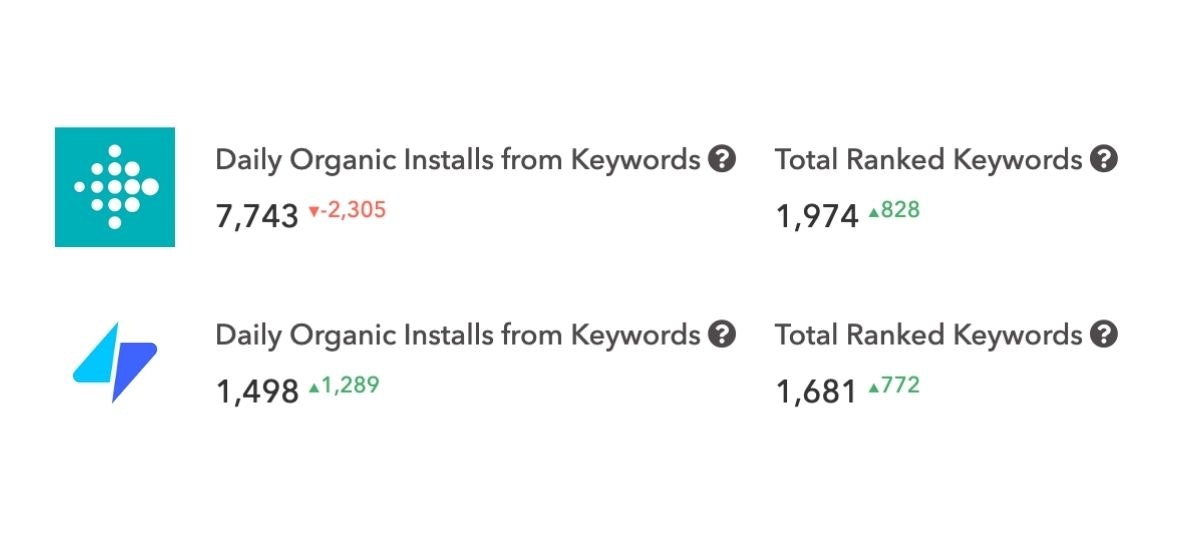This screenshot has width=1200, height=550.
Task: Select Fitbit's Daily Organic Installs from Keywords label
Action: coord(458,160)
